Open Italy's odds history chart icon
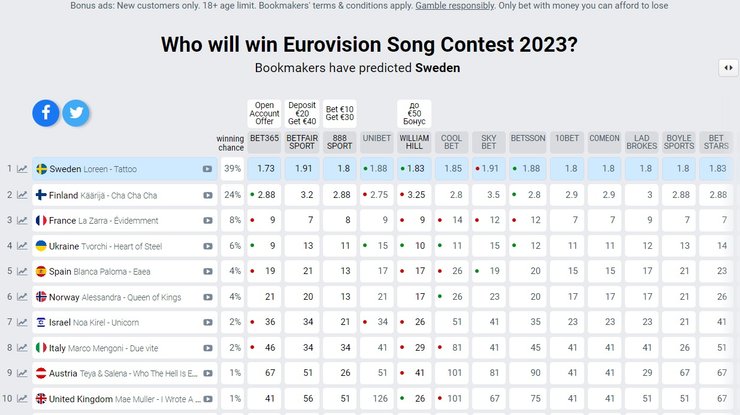This screenshot has width=740, height=415. [22, 348]
